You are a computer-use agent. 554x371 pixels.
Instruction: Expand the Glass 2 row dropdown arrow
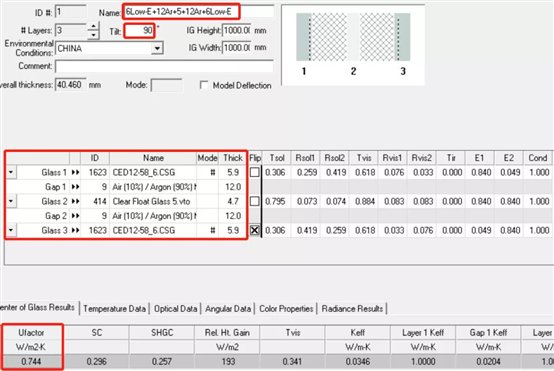[11, 201]
